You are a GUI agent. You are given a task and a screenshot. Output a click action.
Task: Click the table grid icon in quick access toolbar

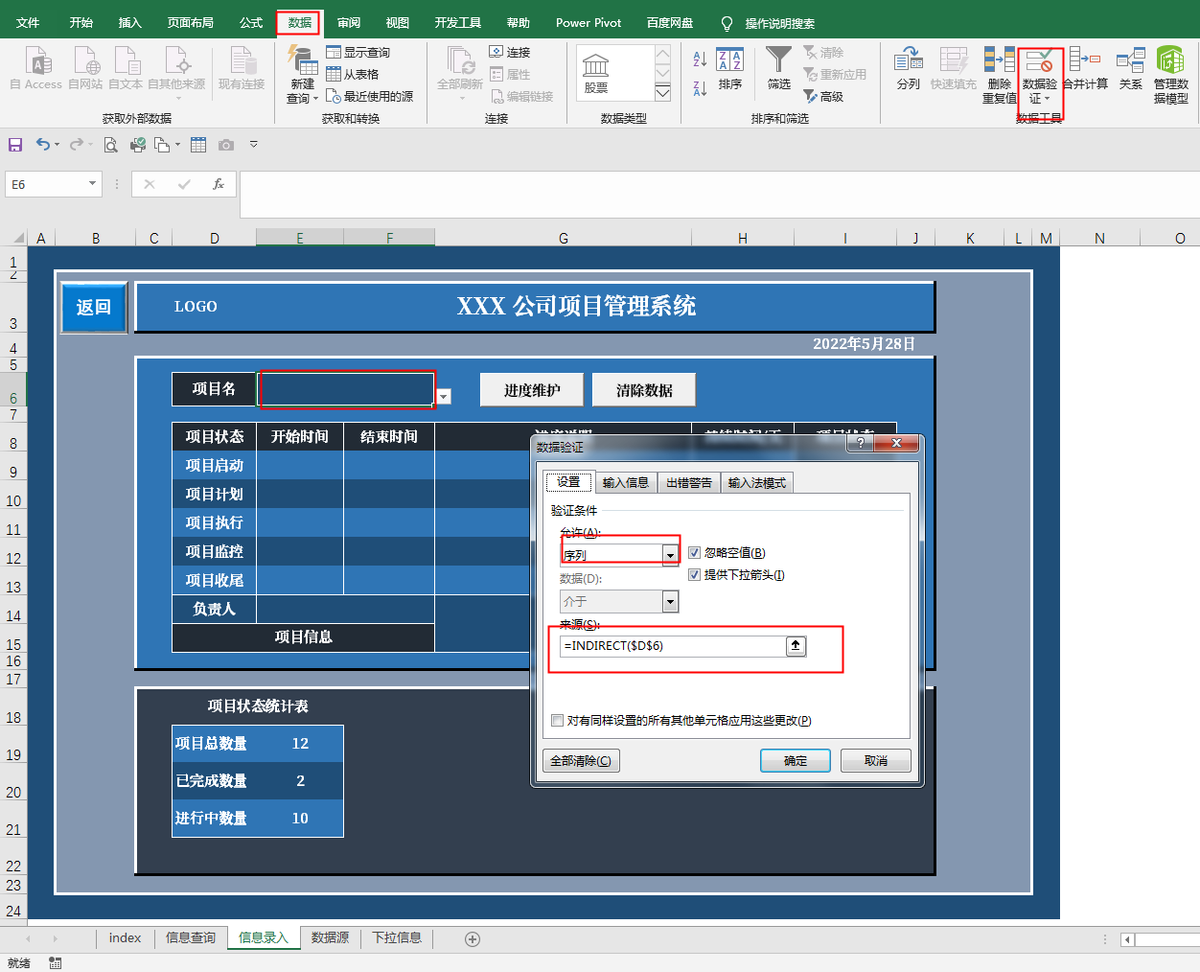[x=198, y=145]
